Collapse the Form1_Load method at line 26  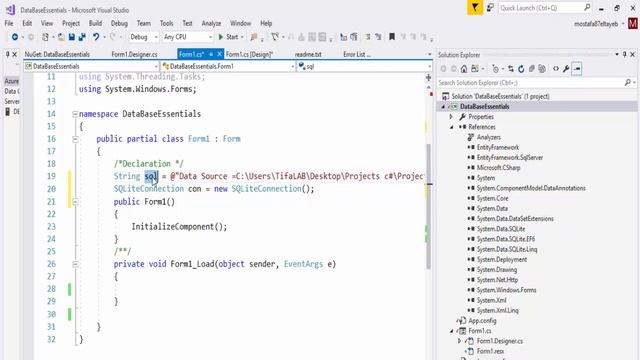tap(75, 264)
